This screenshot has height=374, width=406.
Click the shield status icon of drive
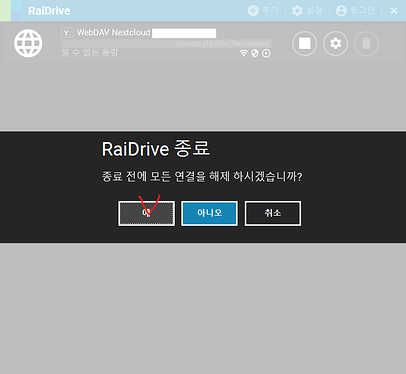pyautogui.click(x=255, y=53)
